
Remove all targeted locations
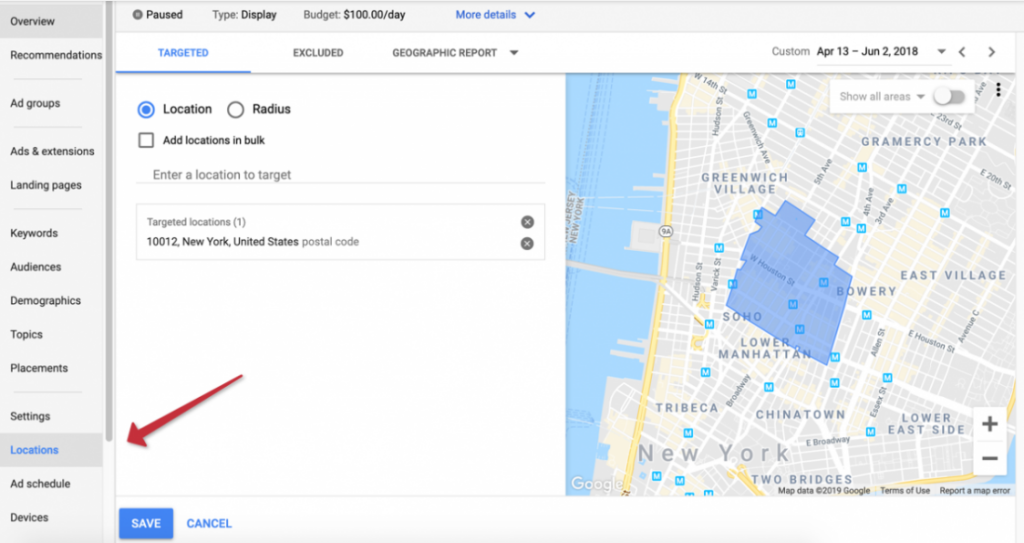pos(527,222)
